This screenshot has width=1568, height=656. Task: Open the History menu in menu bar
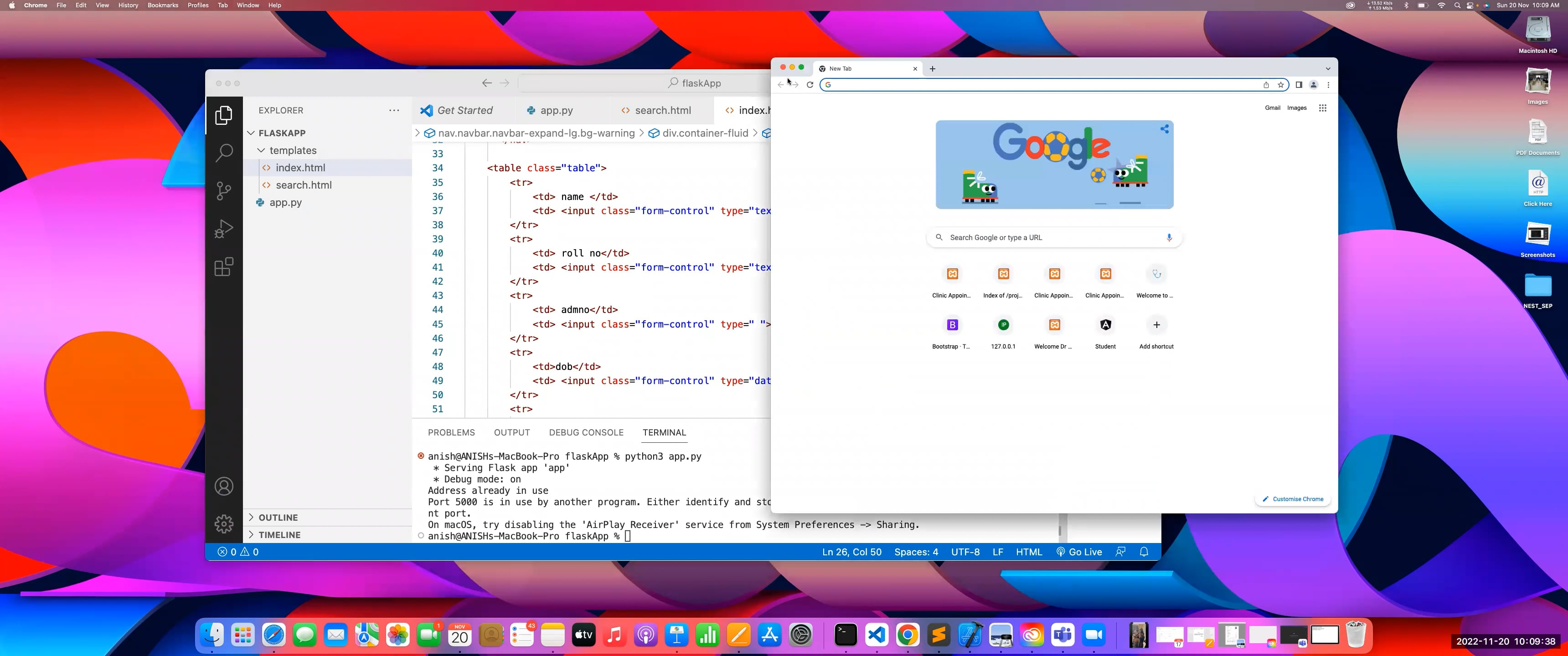pyautogui.click(x=128, y=5)
